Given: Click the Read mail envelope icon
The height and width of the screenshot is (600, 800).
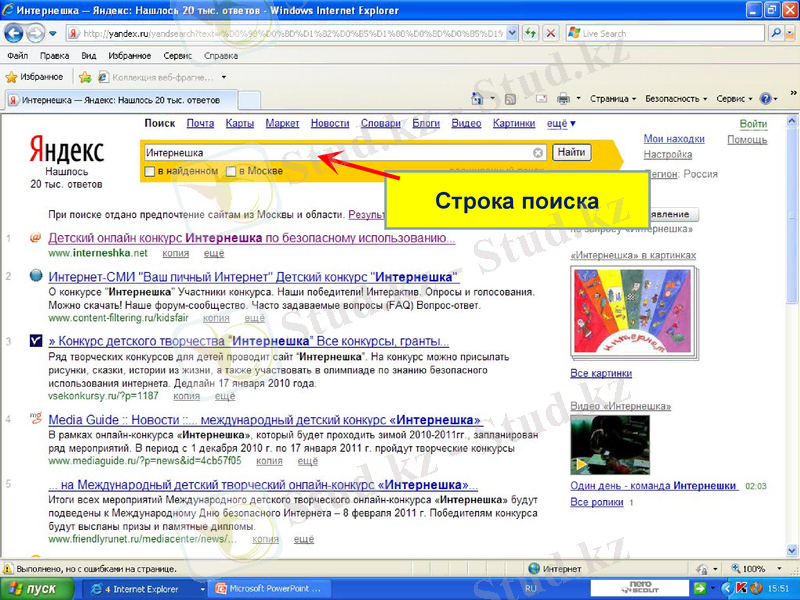Looking at the screenshot, I should tap(541, 99).
